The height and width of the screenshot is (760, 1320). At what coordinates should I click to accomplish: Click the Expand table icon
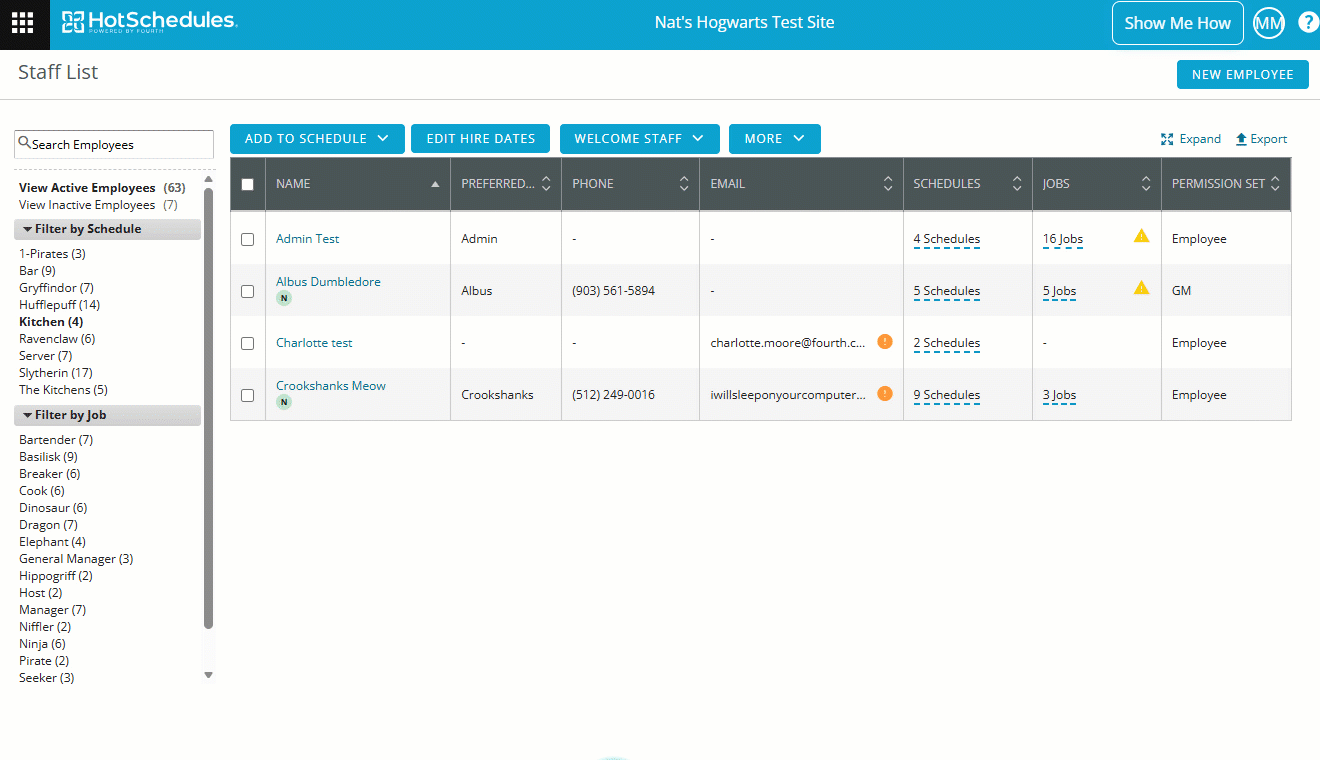(1167, 139)
